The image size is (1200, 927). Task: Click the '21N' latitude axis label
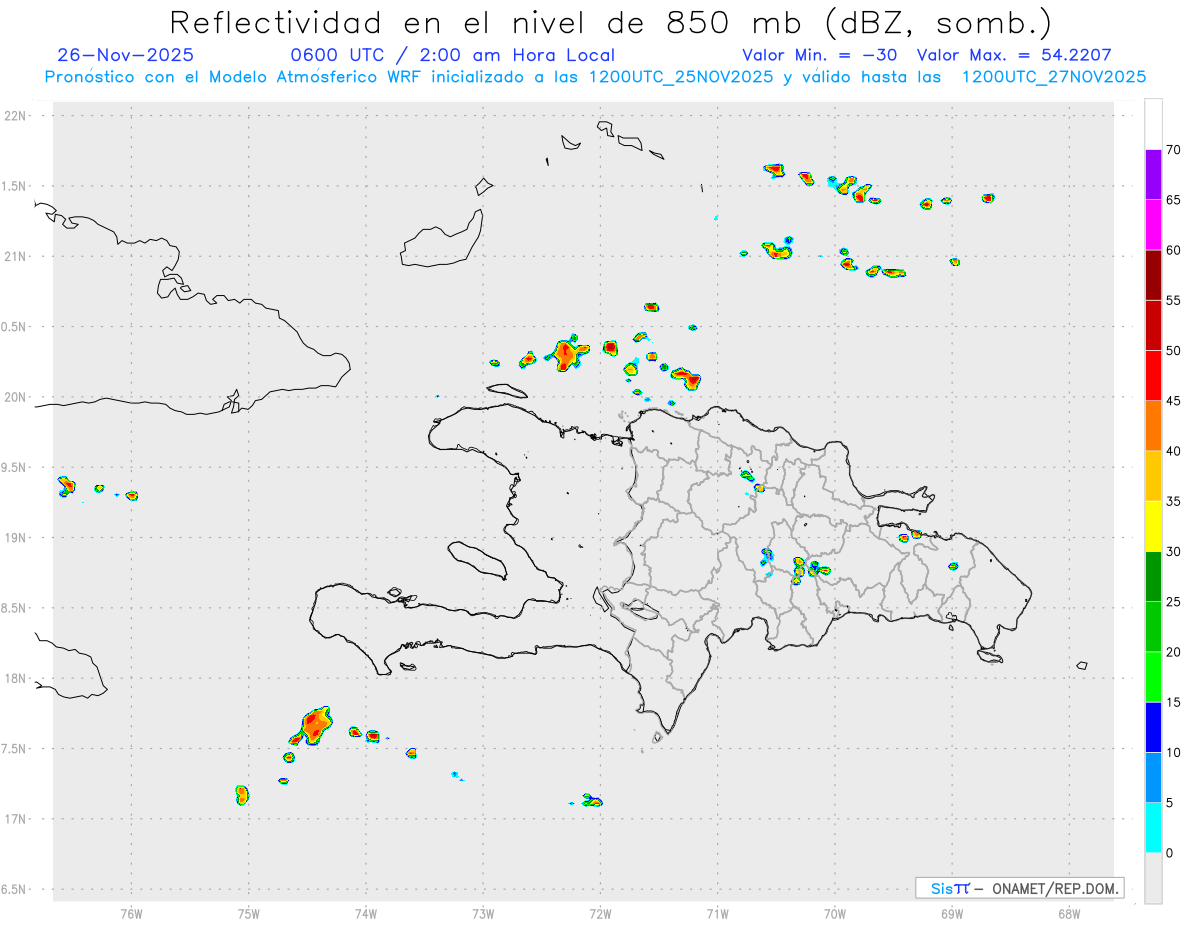[17, 256]
